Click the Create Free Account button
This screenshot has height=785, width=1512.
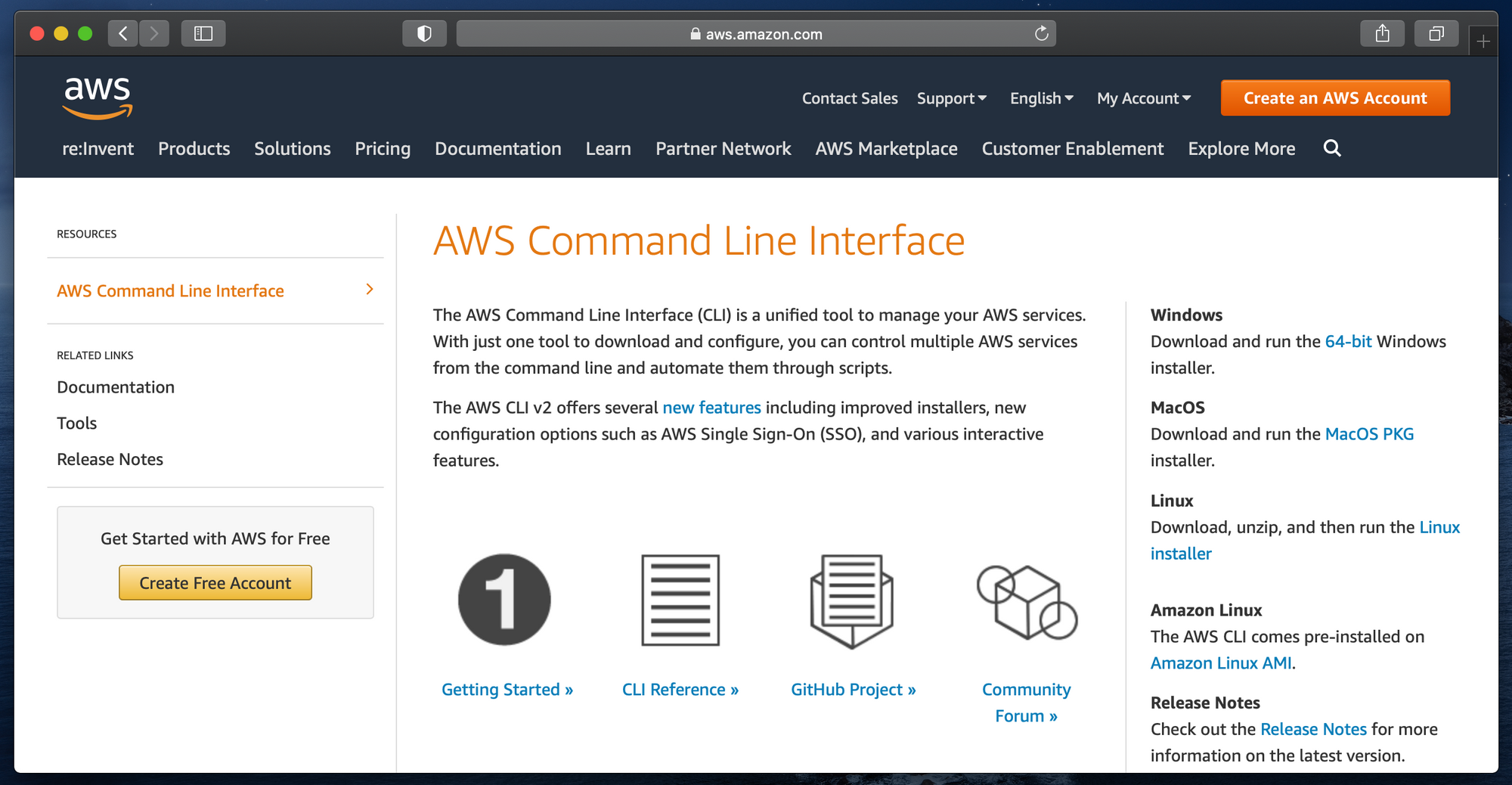coord(215,583)
